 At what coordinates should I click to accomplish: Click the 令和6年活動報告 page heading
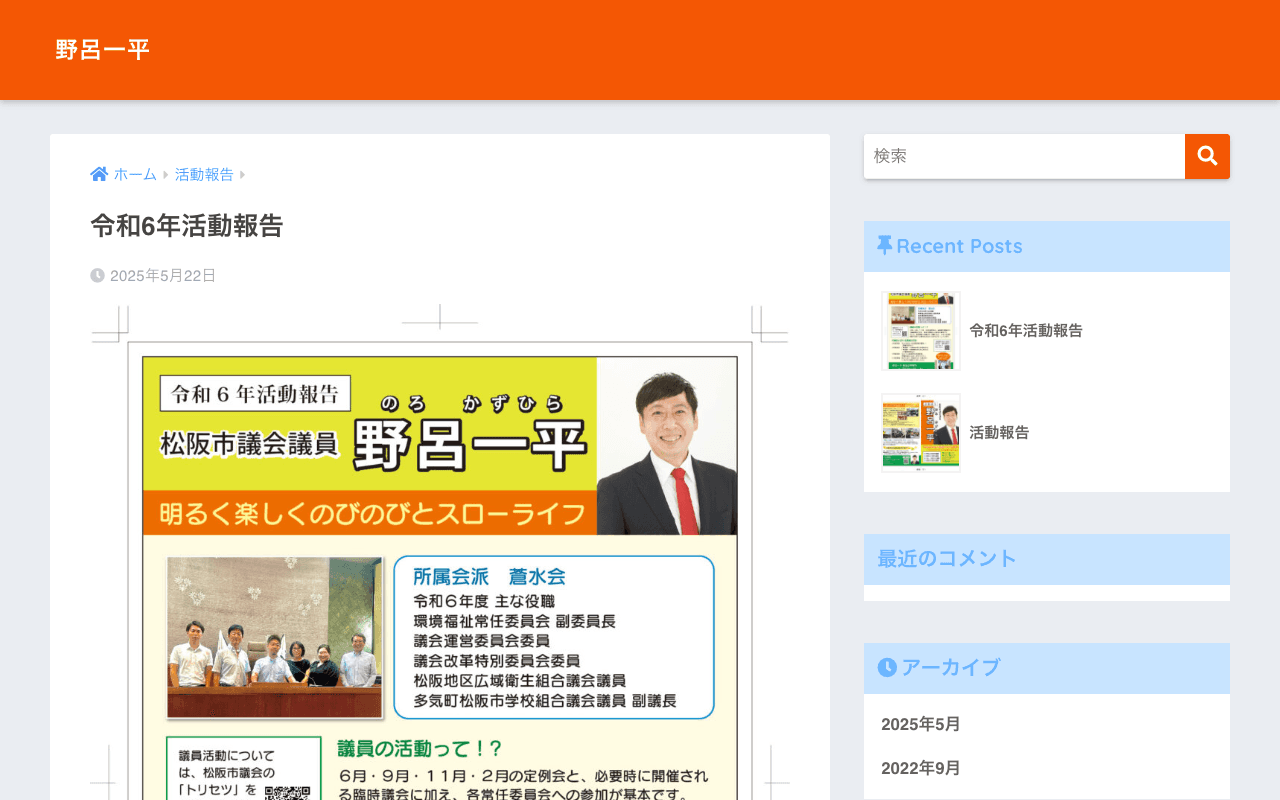click(x=187, y=226)
